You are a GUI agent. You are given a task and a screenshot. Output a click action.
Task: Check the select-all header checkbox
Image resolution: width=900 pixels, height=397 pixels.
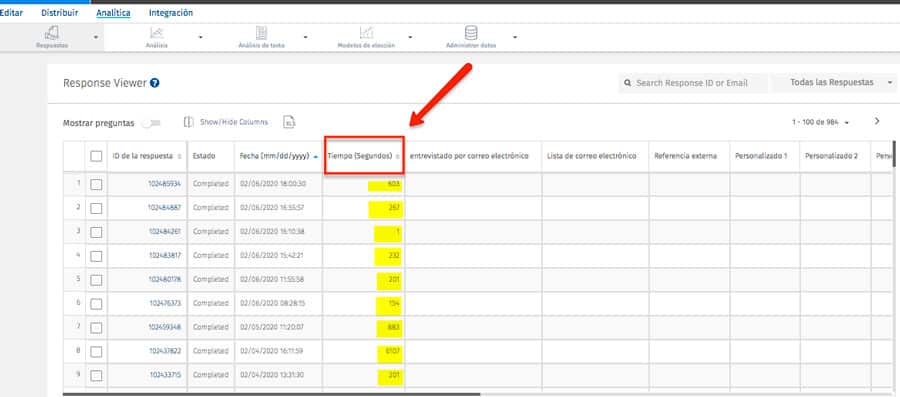pyautogui.click(x=96, y=156)
